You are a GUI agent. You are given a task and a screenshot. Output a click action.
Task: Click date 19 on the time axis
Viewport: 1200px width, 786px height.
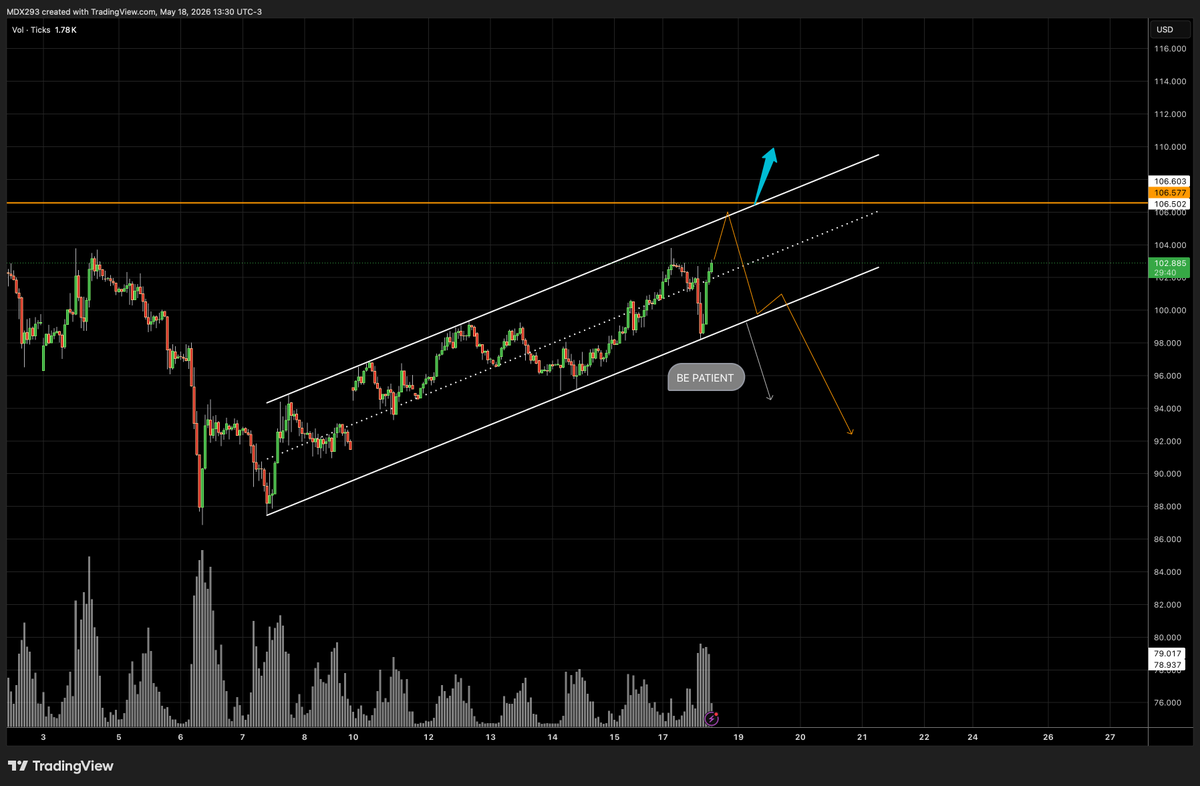click(x=738, y=737)
